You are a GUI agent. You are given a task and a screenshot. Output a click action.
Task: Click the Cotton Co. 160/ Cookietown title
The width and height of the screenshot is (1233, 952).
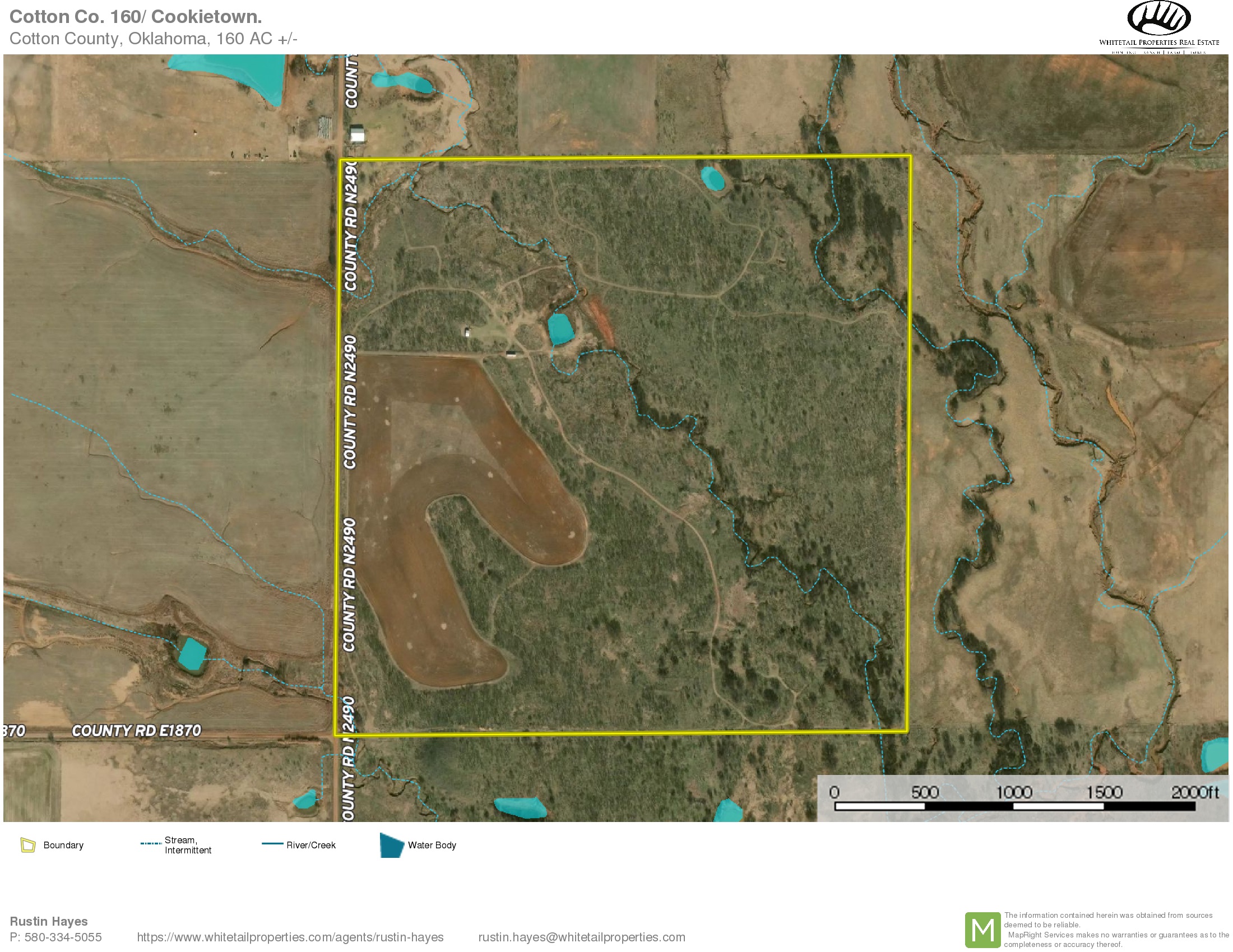pyautogui.click(x=136, y=17)
